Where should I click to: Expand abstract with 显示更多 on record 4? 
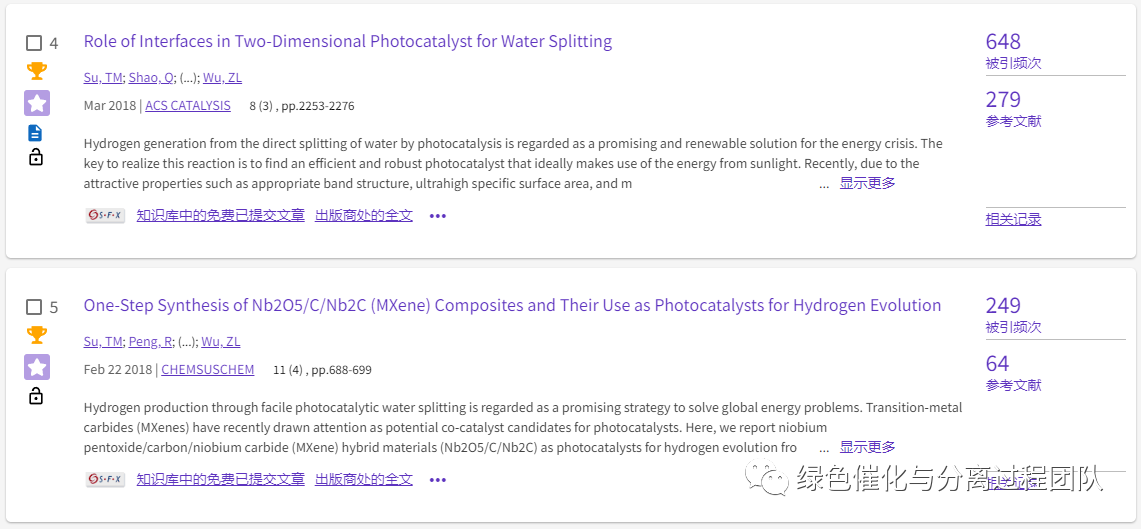point(867,184)
